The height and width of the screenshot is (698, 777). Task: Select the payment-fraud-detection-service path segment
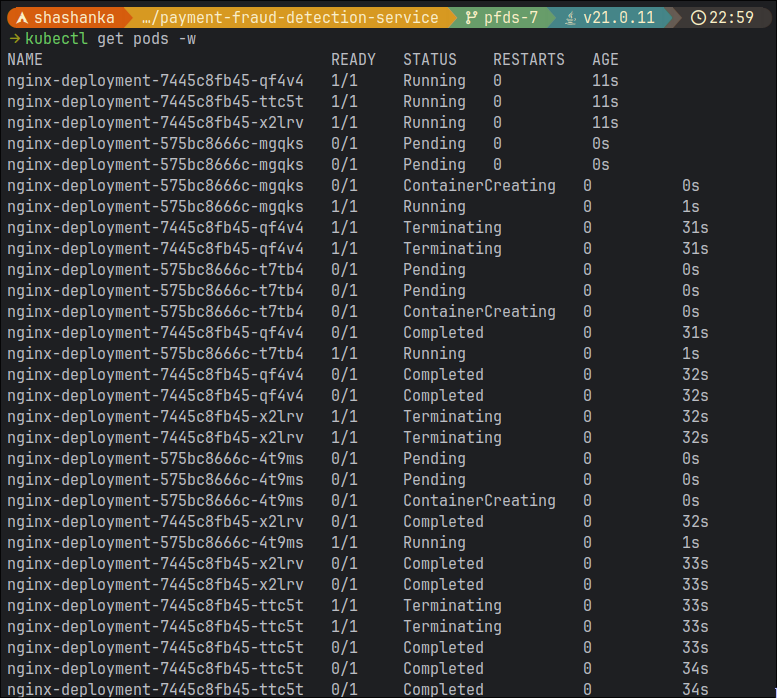290,18
